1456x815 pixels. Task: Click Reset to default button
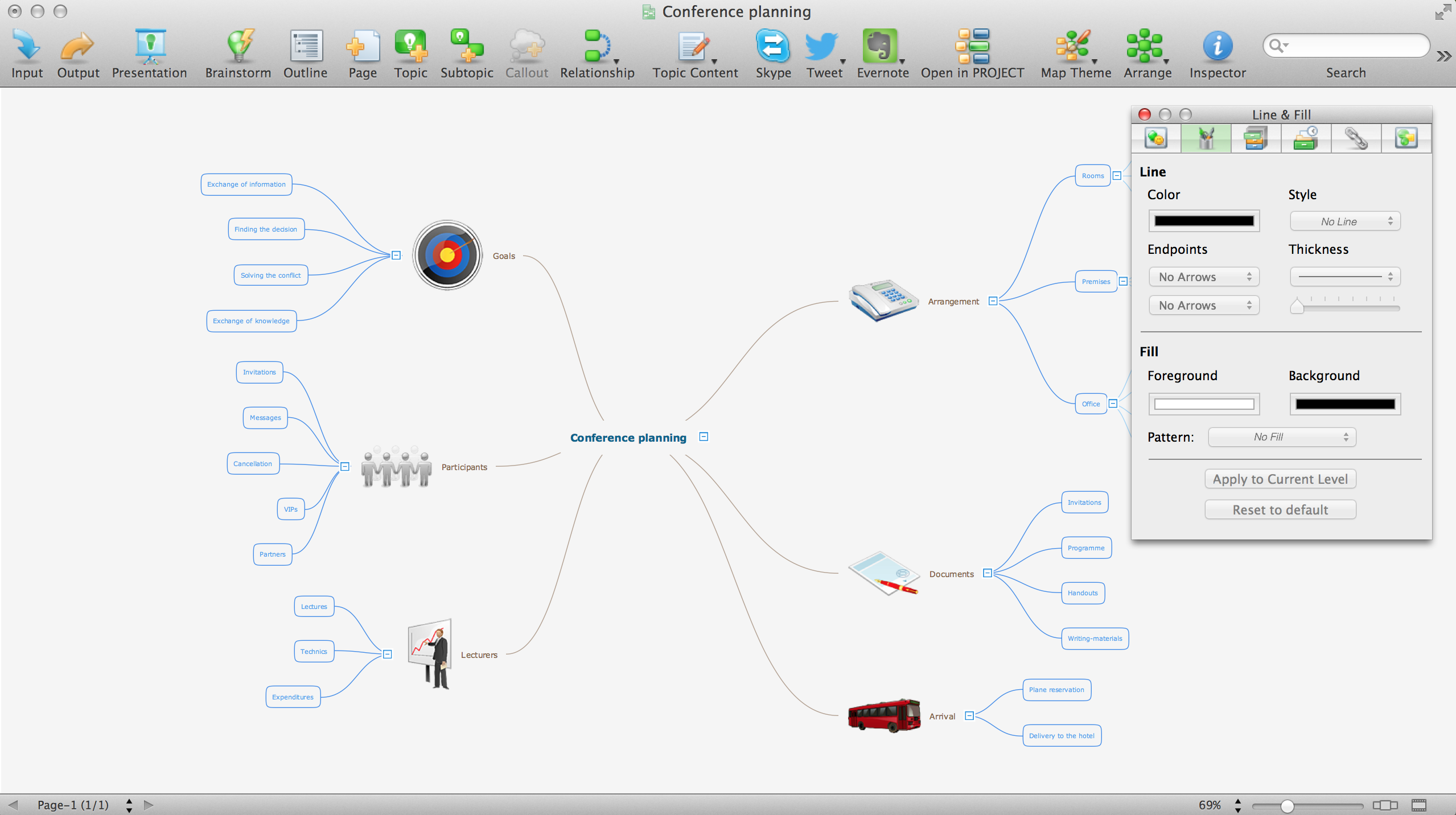point(1280,510)
